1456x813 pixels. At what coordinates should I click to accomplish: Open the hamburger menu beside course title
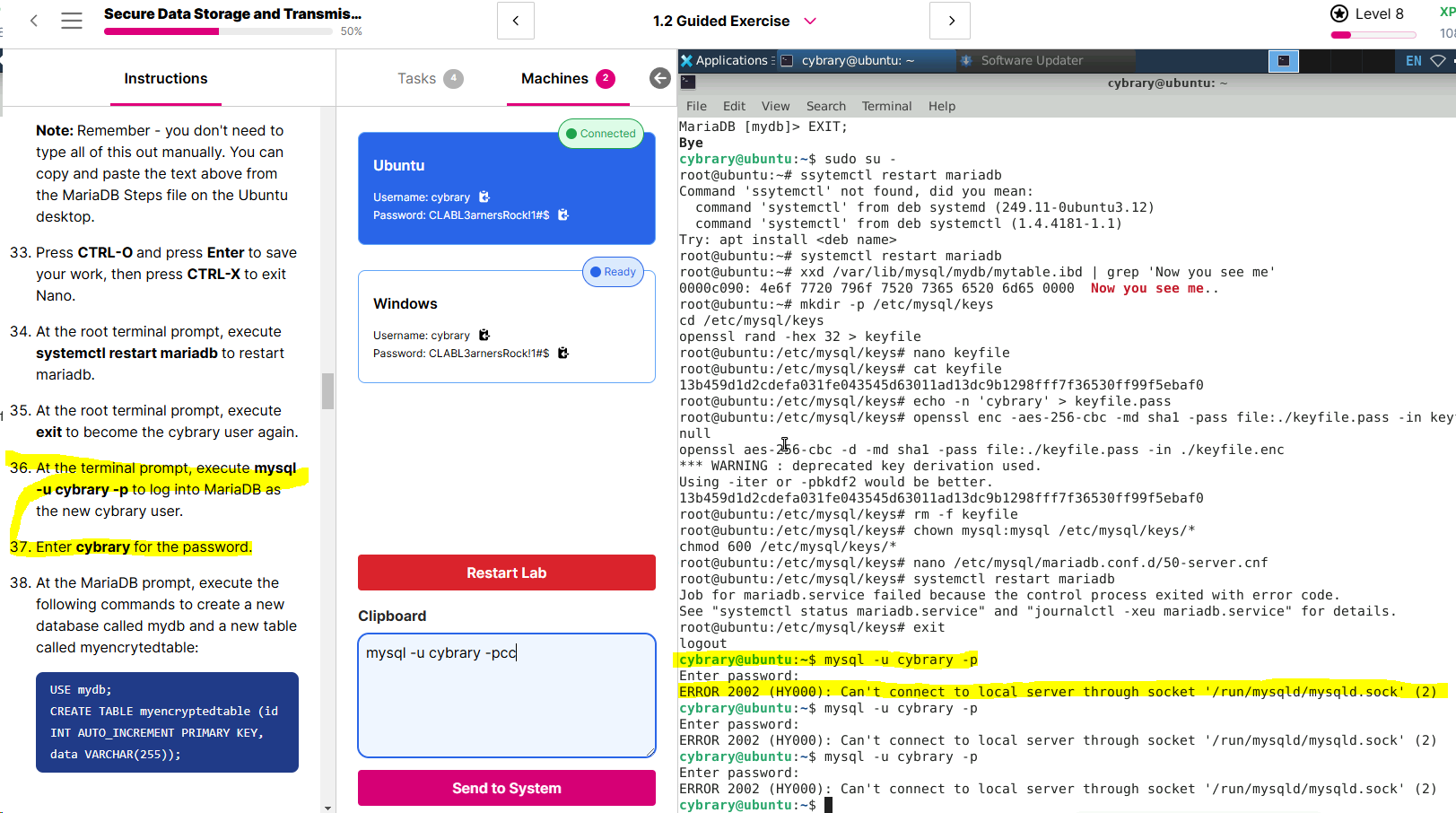pos(72,21)
